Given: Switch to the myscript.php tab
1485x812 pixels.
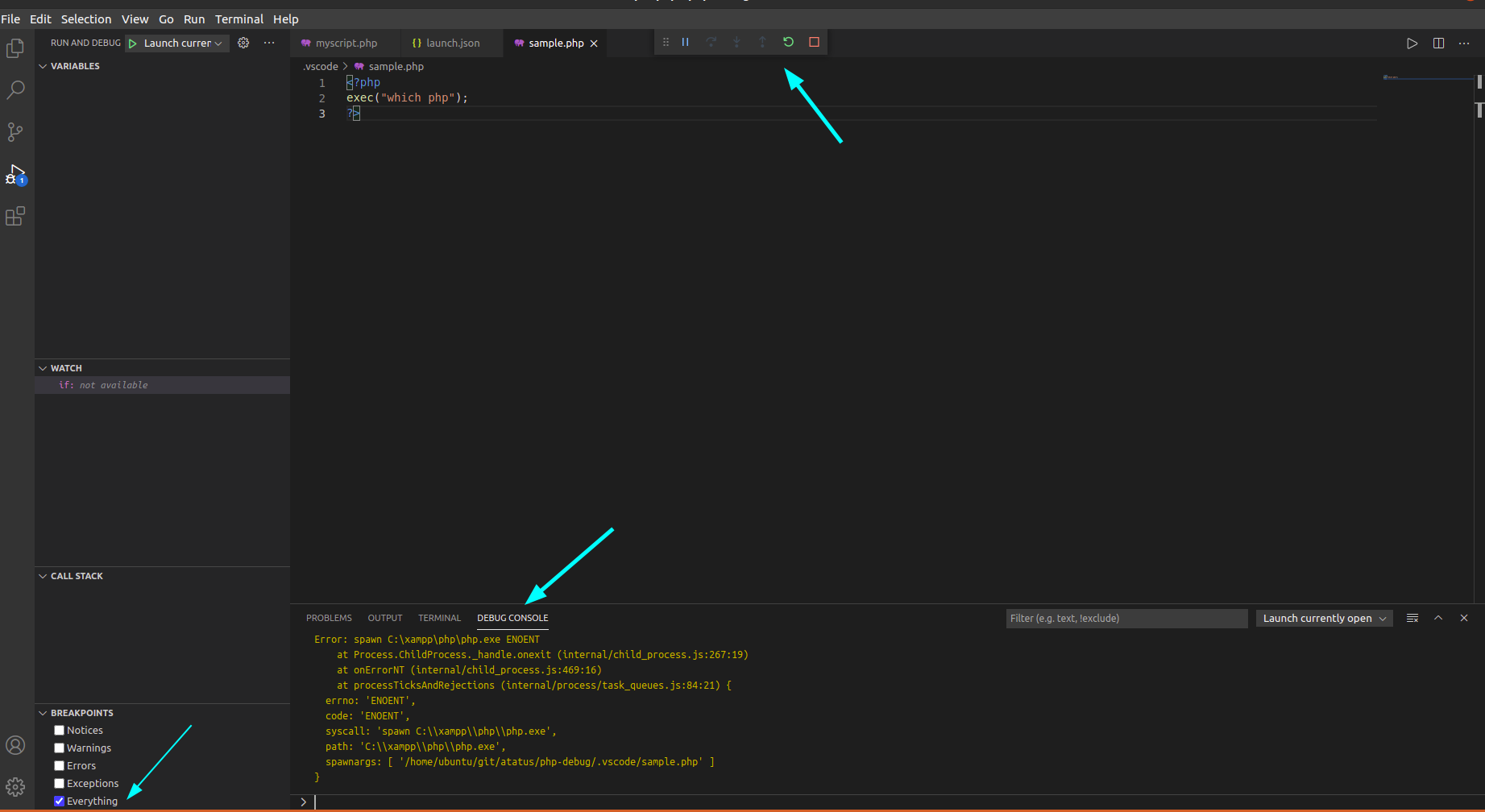Looking at the screenshot, I should [345, 43].
